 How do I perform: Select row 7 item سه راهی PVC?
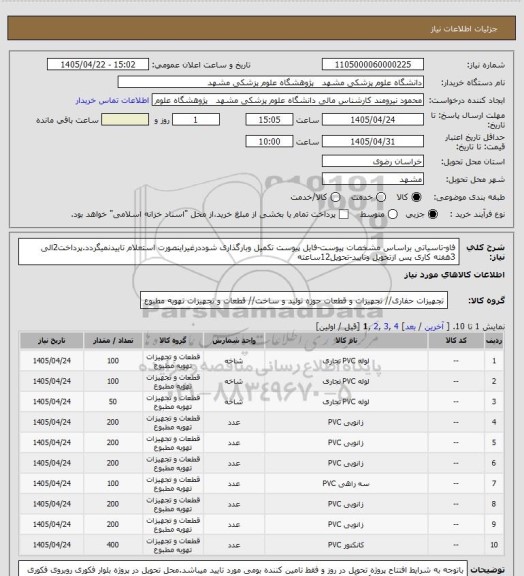pyautogui.click(x=346, y=483)
